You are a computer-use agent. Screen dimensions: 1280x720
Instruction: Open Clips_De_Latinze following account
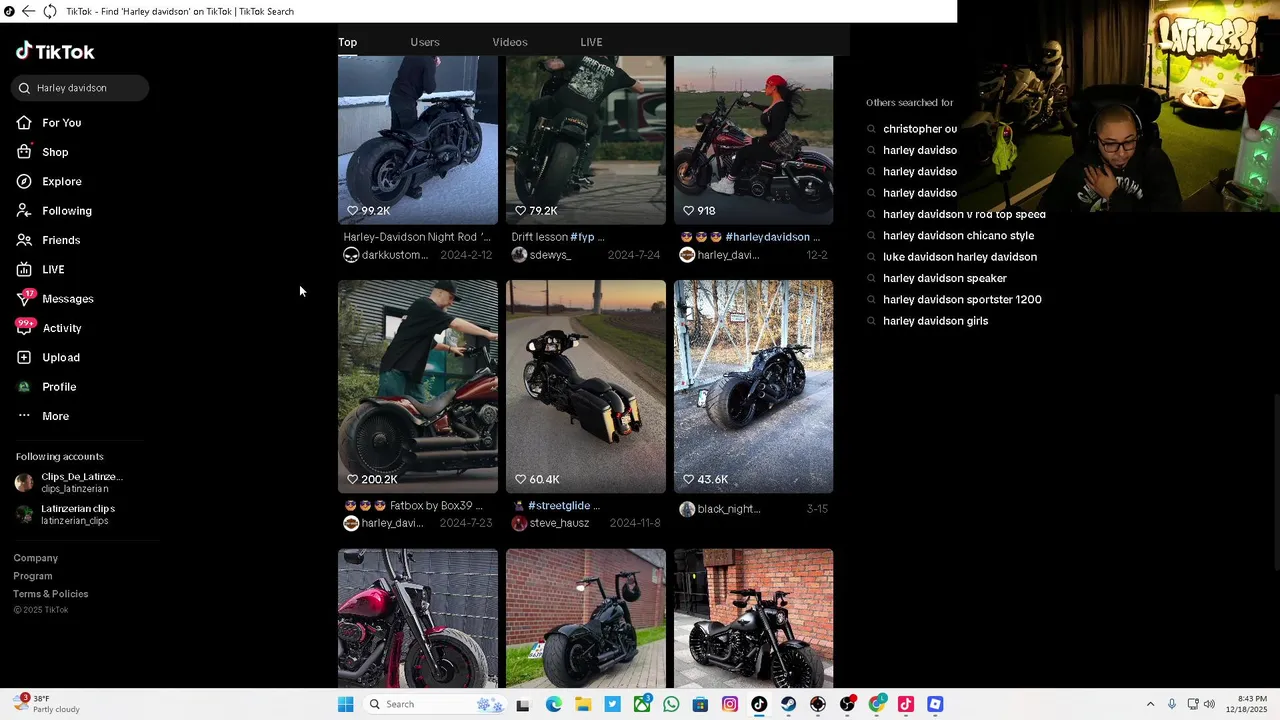69,483
